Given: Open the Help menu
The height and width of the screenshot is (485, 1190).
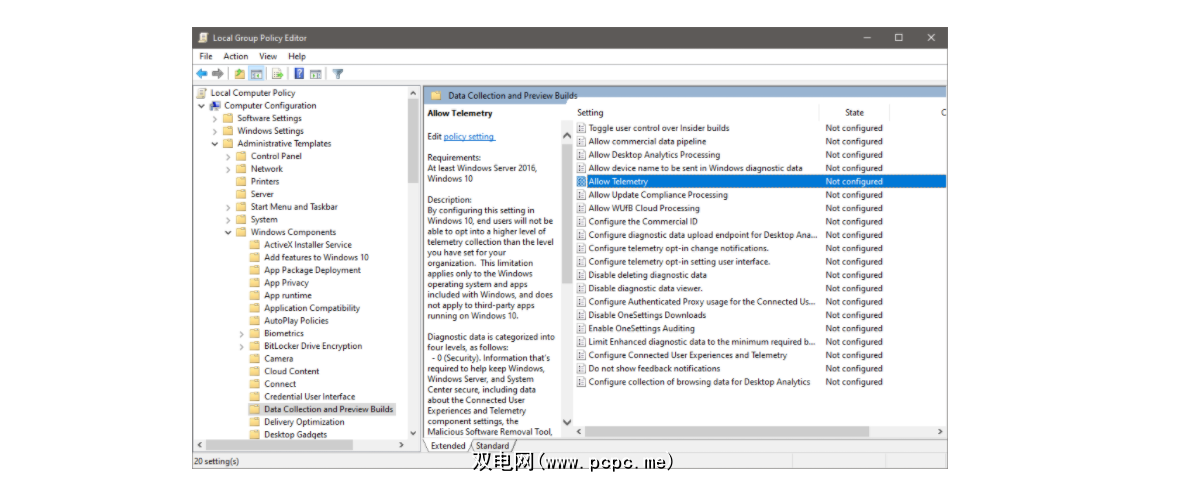Looking at the screenshot, I should [x=297, y=56].
